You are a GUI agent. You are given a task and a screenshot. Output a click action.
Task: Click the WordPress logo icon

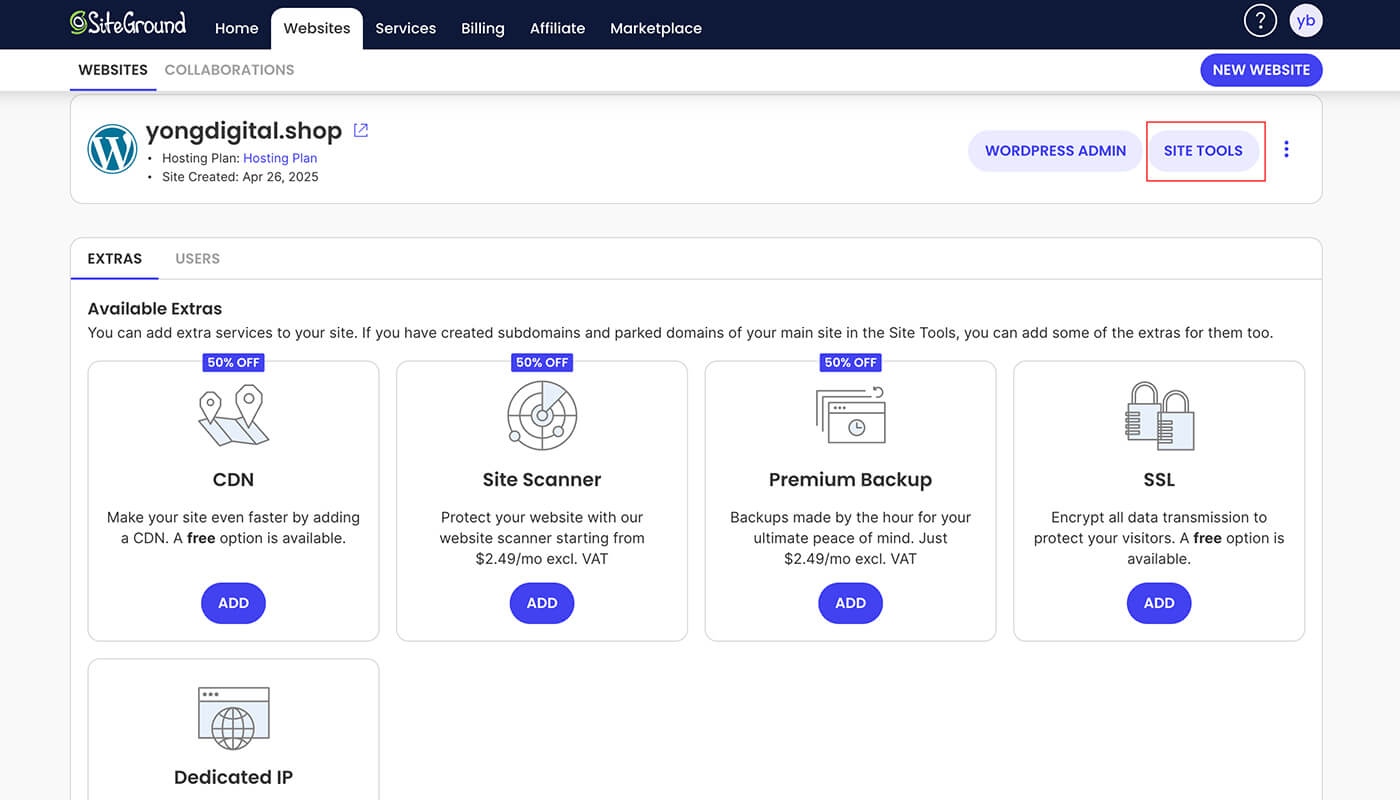tap(112, 149)
